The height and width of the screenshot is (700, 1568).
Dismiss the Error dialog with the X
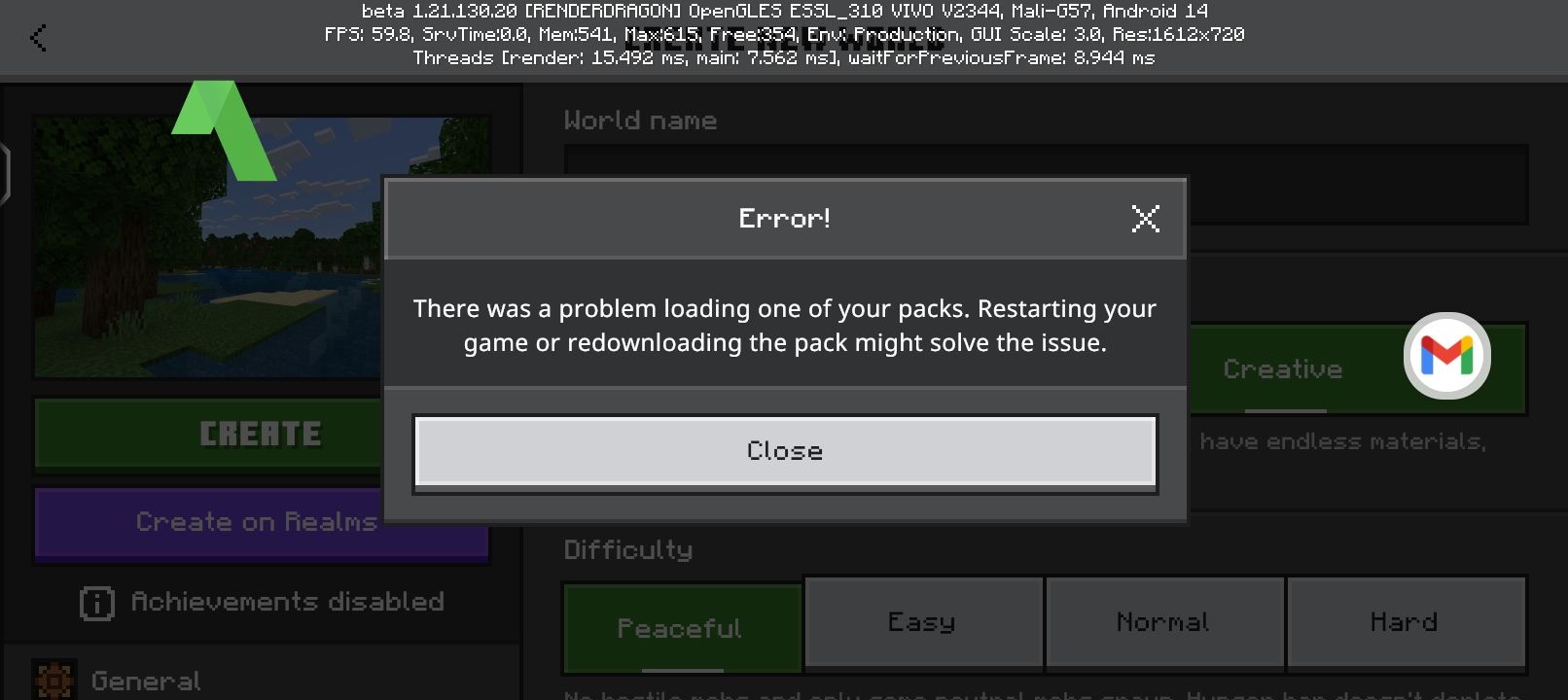[1145, 219]
